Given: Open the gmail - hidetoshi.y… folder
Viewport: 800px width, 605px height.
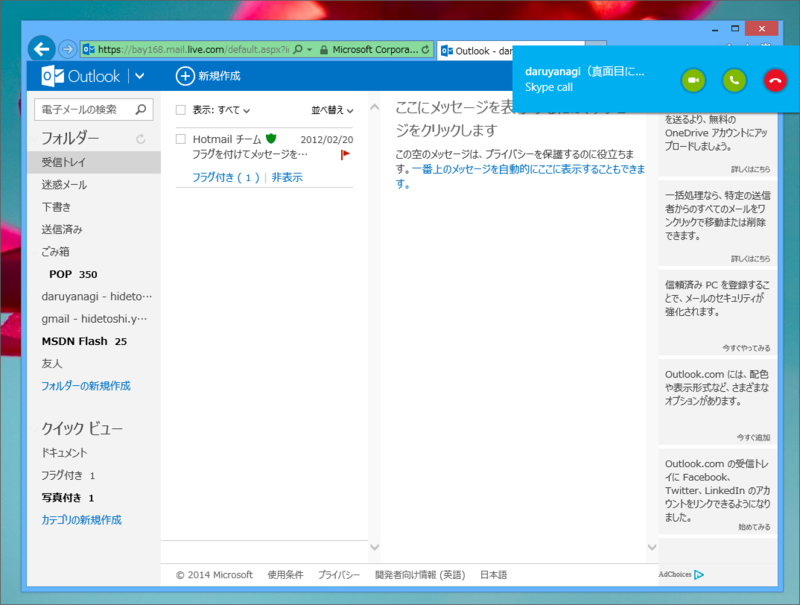Looking at the screenshot, I should tap(94, 319).
